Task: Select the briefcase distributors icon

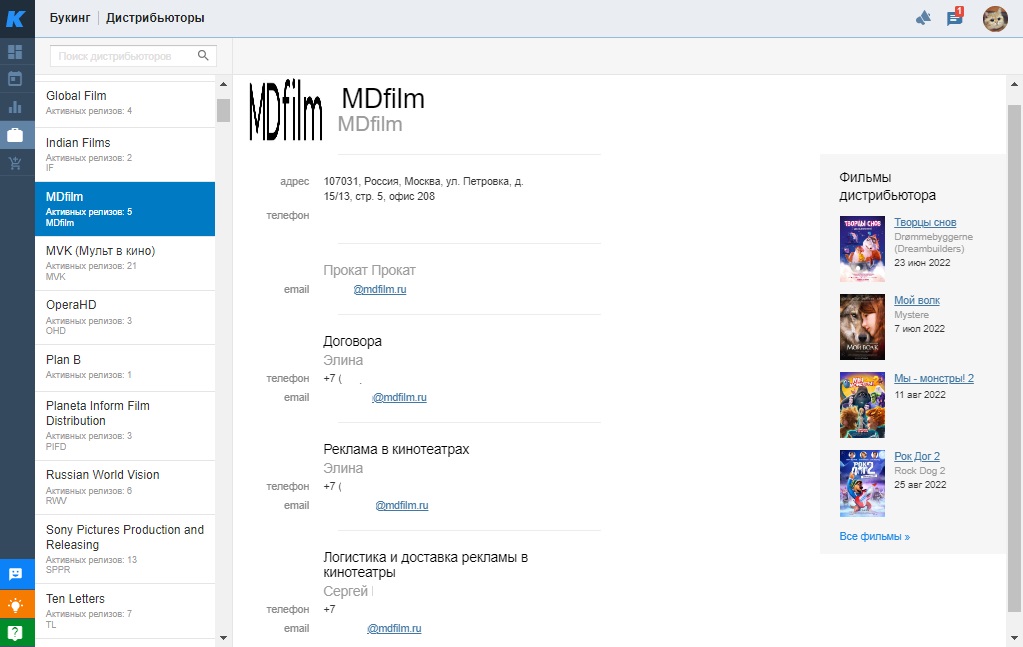Action: 15,135
